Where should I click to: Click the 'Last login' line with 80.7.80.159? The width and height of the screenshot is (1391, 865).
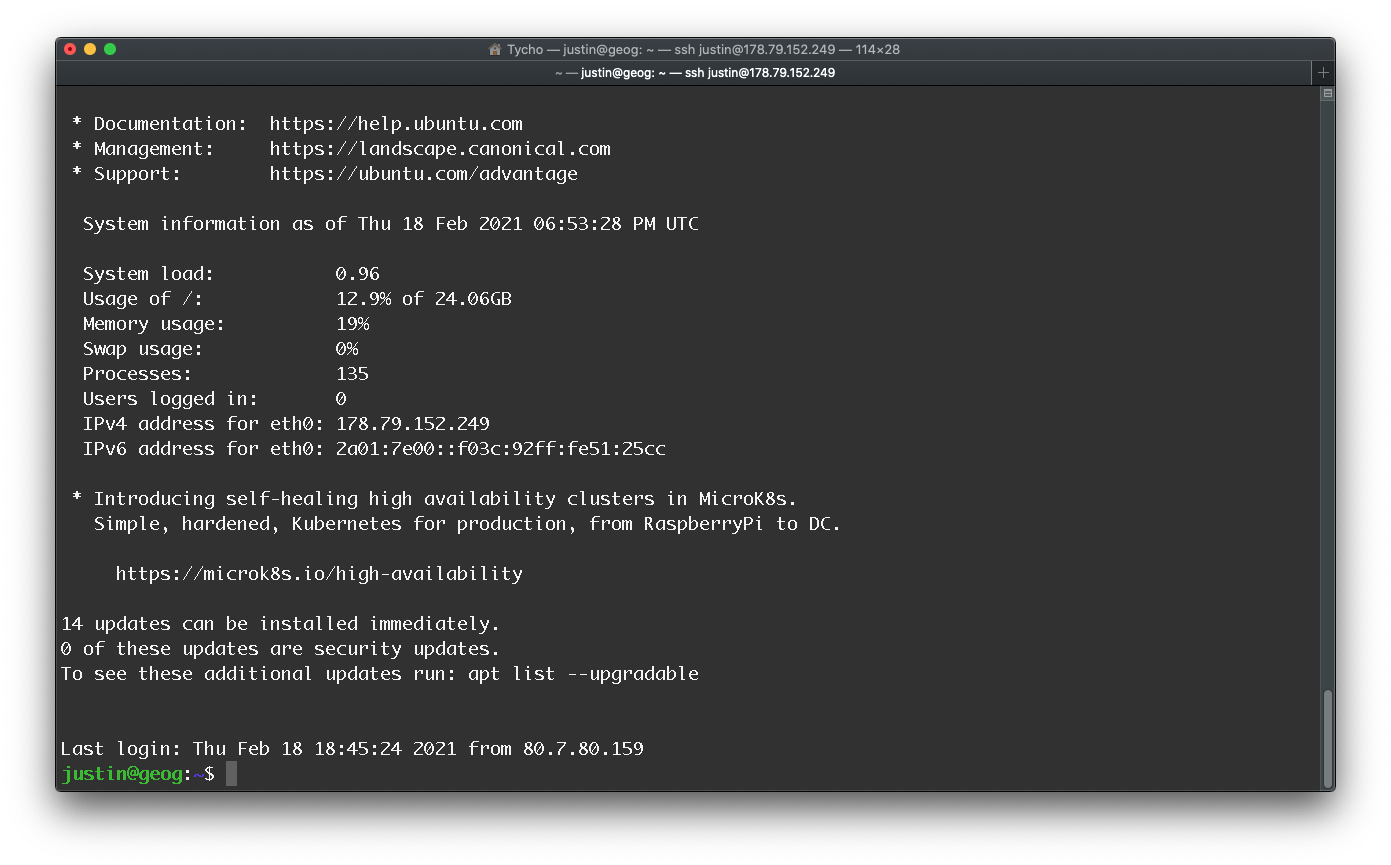[x=352, y=749]
